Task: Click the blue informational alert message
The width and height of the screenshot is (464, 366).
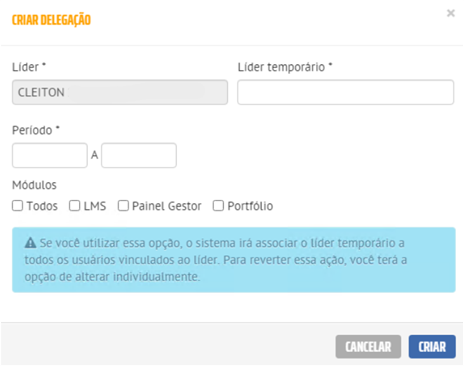Action: [x=234, y=260]
